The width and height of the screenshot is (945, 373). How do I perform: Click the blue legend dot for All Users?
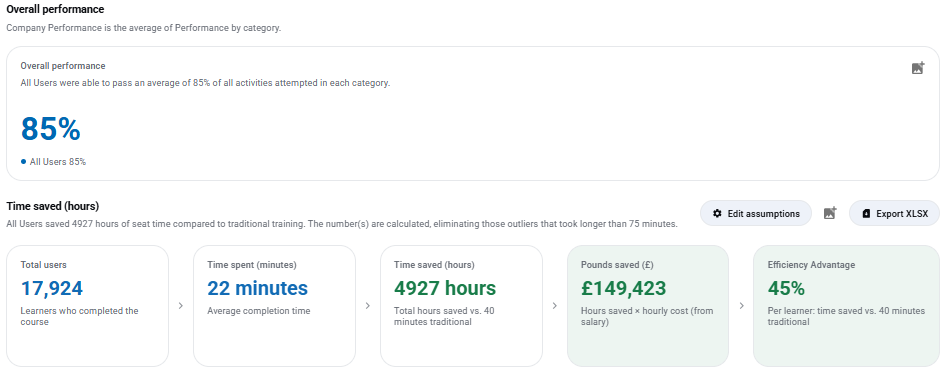pyautogui.click(x=24, y=161)
